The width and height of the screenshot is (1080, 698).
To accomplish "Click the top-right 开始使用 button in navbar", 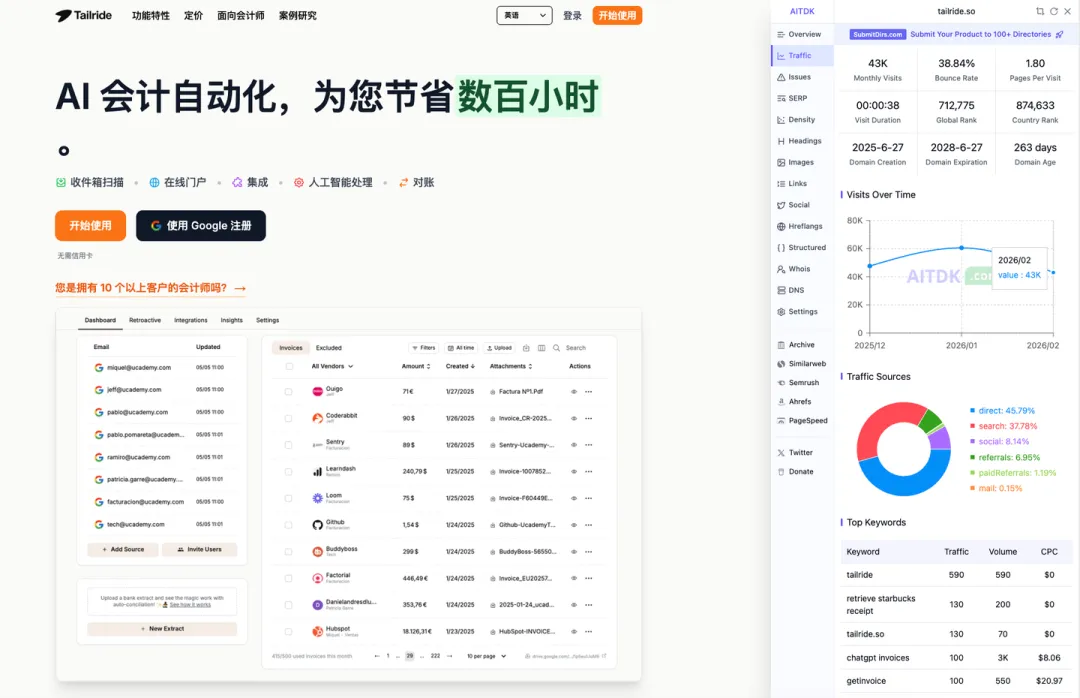I will 617,15.
